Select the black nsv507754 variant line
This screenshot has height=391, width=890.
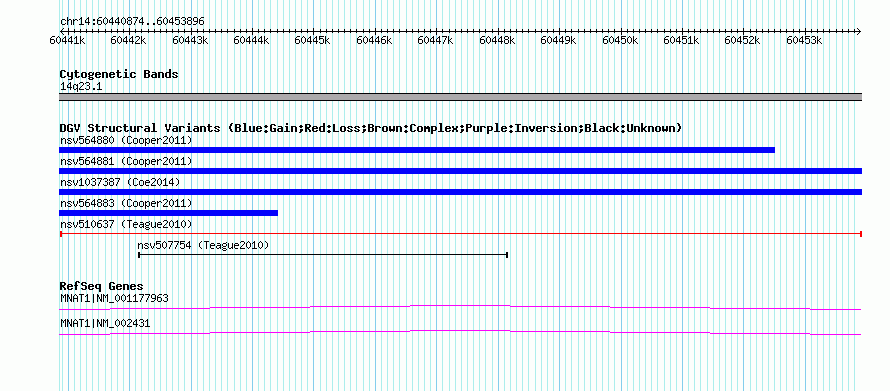pos(323,255)
